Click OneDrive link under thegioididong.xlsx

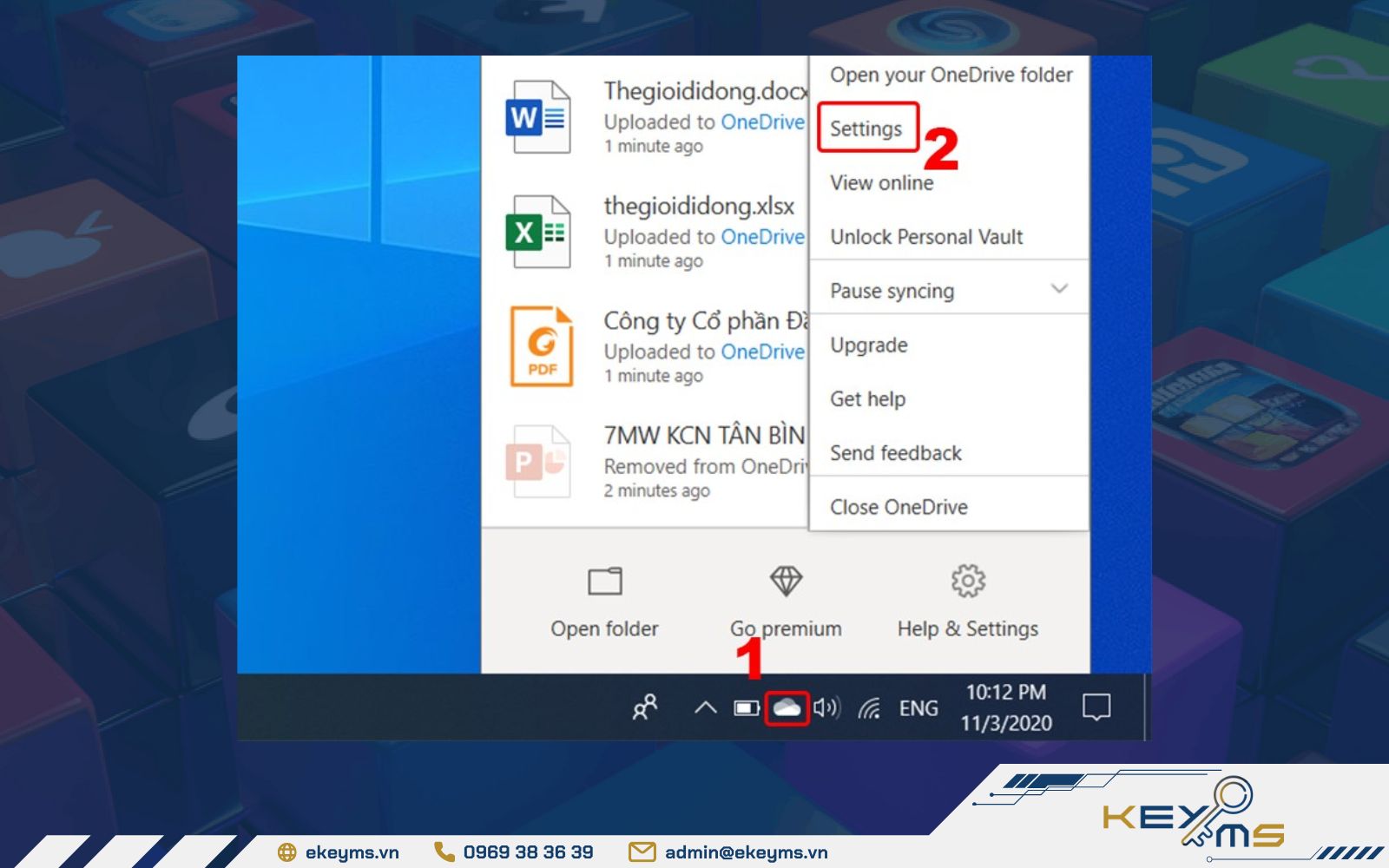(762, 237)
